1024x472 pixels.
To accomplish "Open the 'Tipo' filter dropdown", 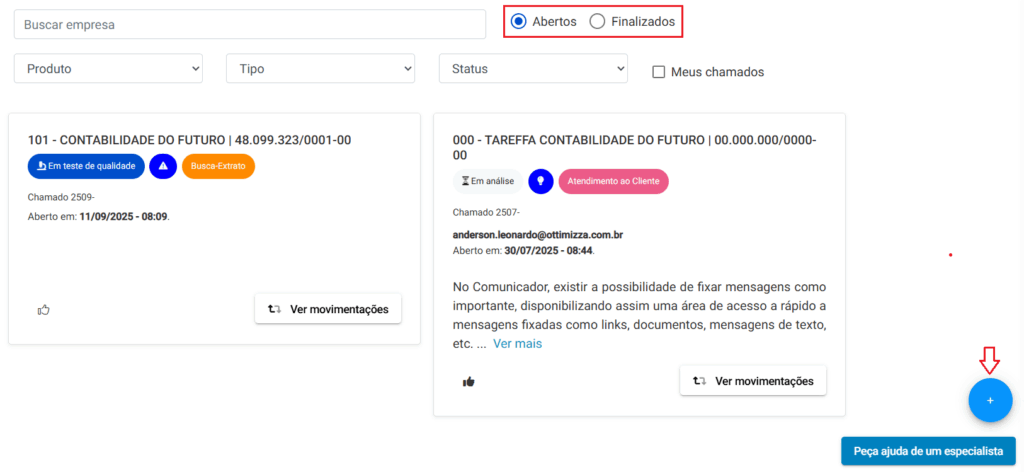I will [320, 68].
